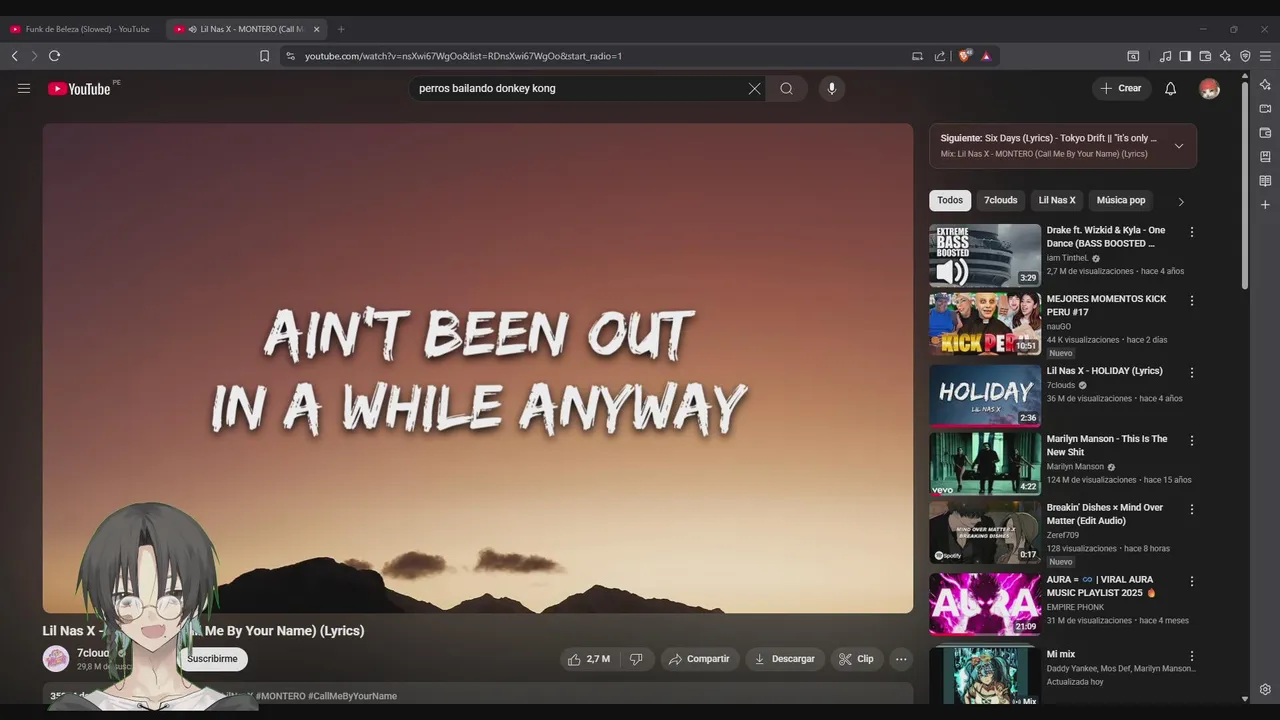This screenshot has height=720, width=1280.
Task: Open the Brave Wallet toolbar icon
Action: pyautogui.click(x=1205, y=56)
